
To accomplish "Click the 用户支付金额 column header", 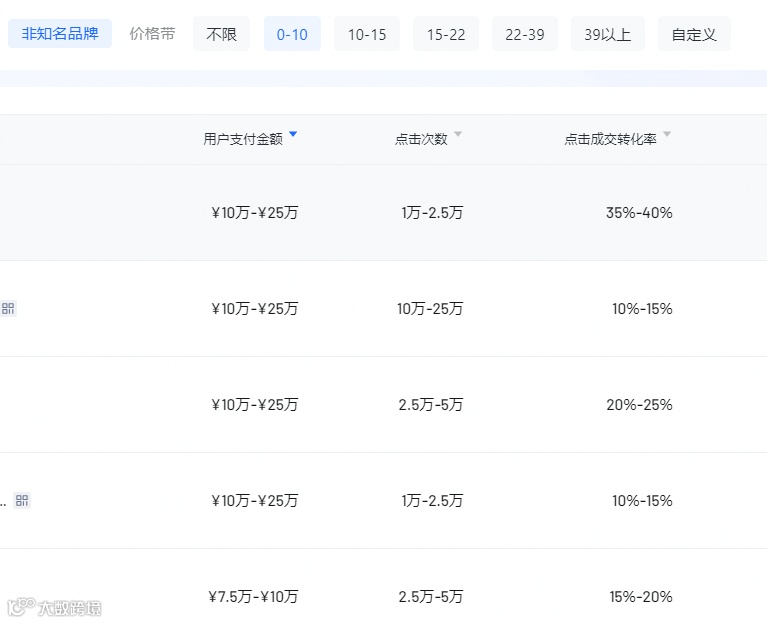I will click(x=243, y=139).
